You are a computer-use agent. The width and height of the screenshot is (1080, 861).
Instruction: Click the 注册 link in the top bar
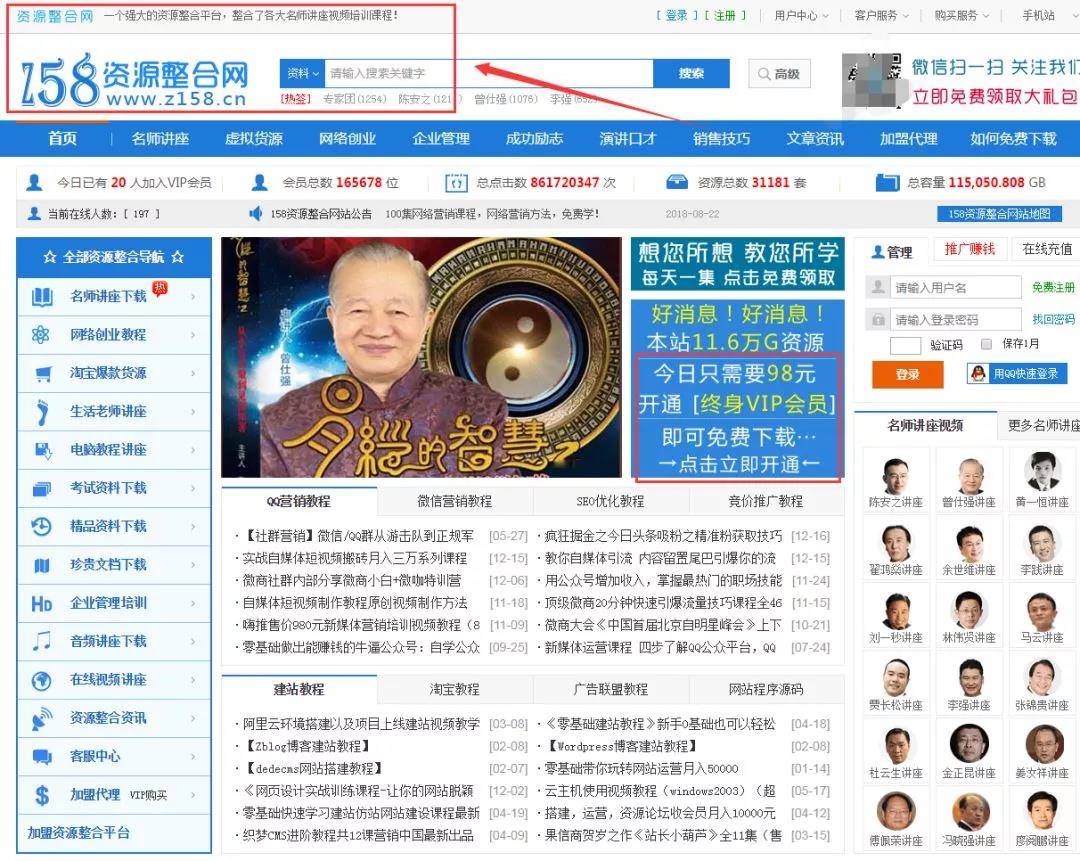725,15
